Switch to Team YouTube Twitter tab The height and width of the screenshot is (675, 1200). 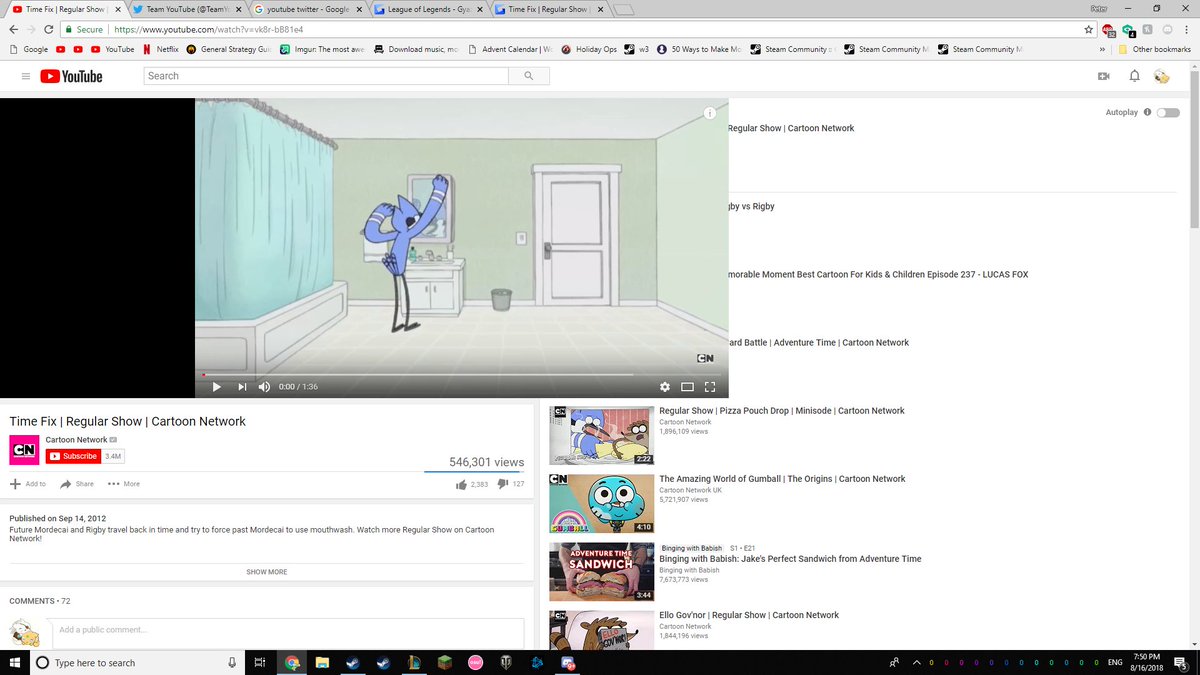(188, 9)
